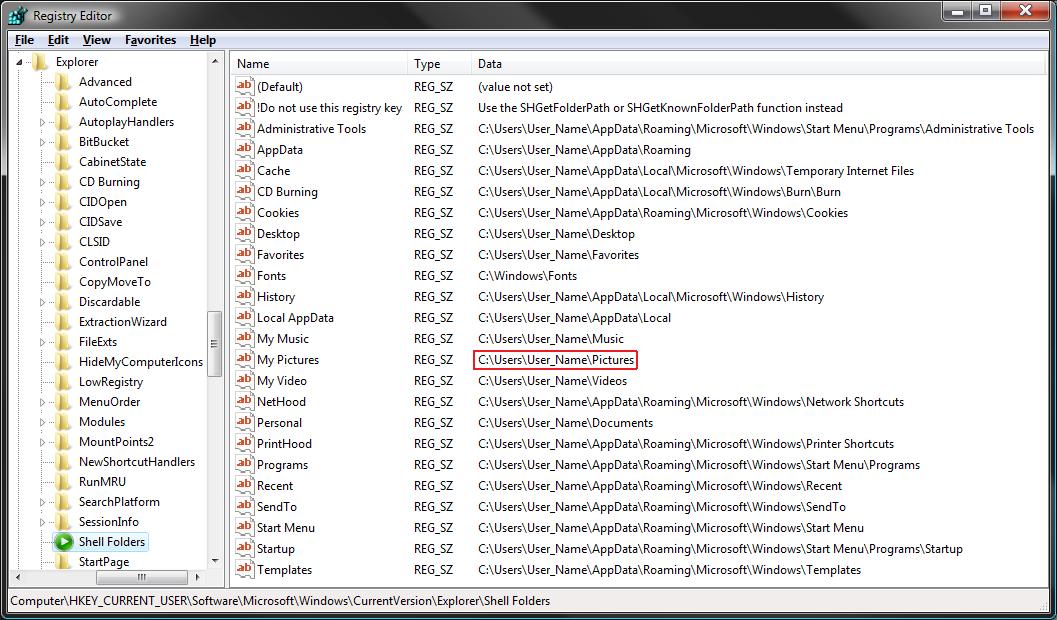Expand the Discardable key
Image resolution: width=1057 pixels, height=620 pixels.
42,302
